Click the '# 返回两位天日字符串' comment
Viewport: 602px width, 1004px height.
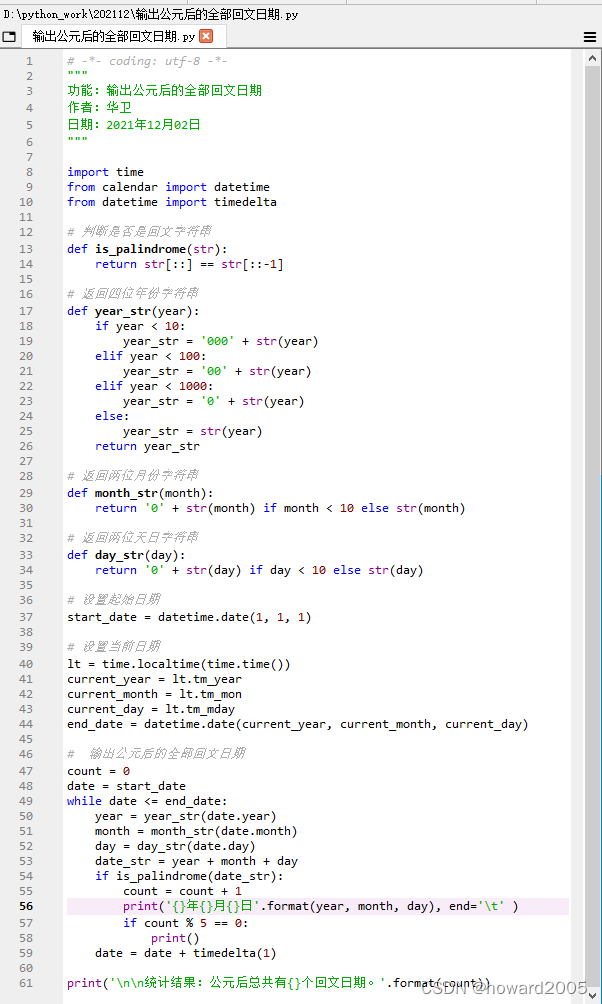(133, 538)
